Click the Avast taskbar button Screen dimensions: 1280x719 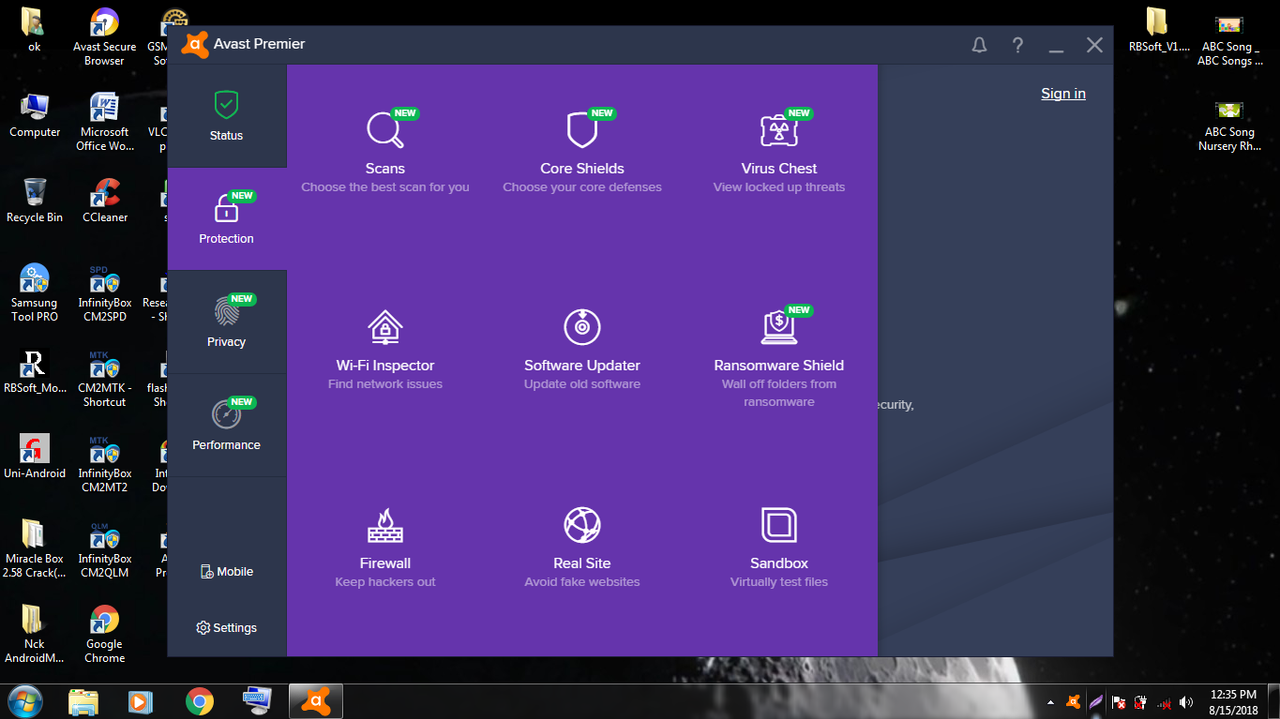click(316, 701)
